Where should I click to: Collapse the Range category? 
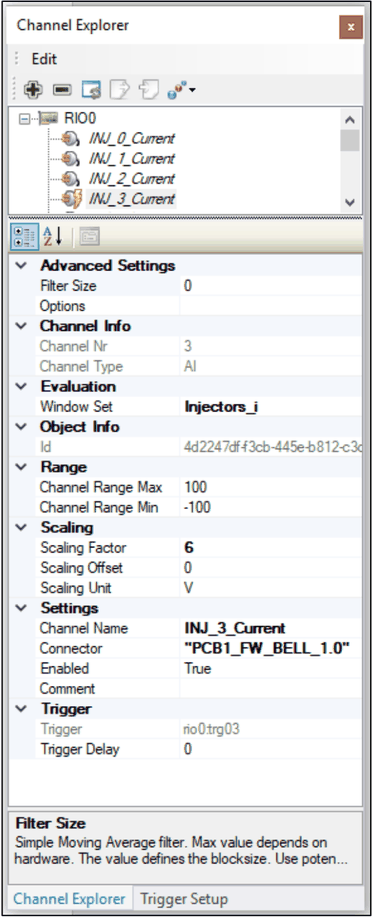coord(22,467)
